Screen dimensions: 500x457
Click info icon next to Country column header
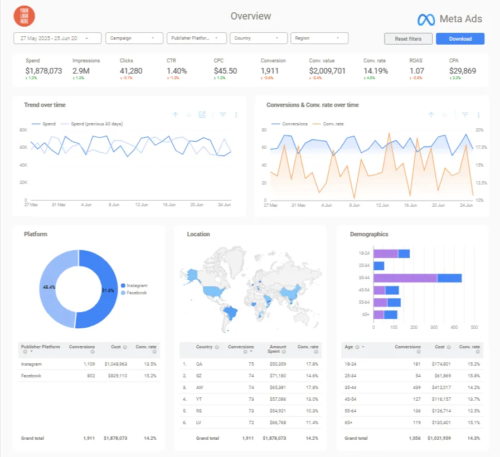217,347
